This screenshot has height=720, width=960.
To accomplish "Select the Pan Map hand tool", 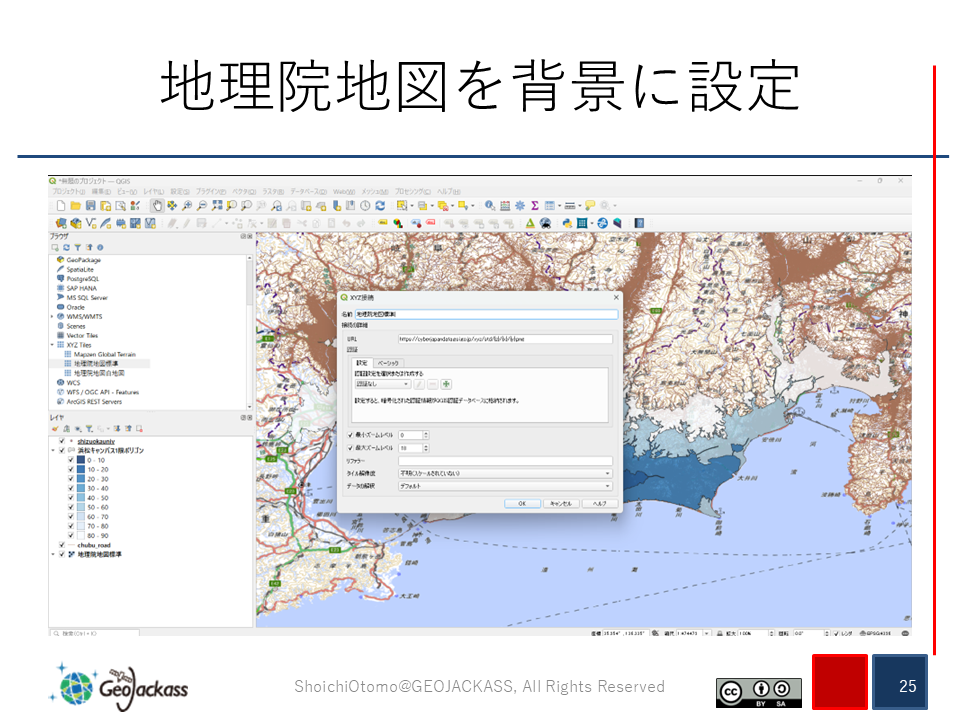I will click(x=156, y=205).
